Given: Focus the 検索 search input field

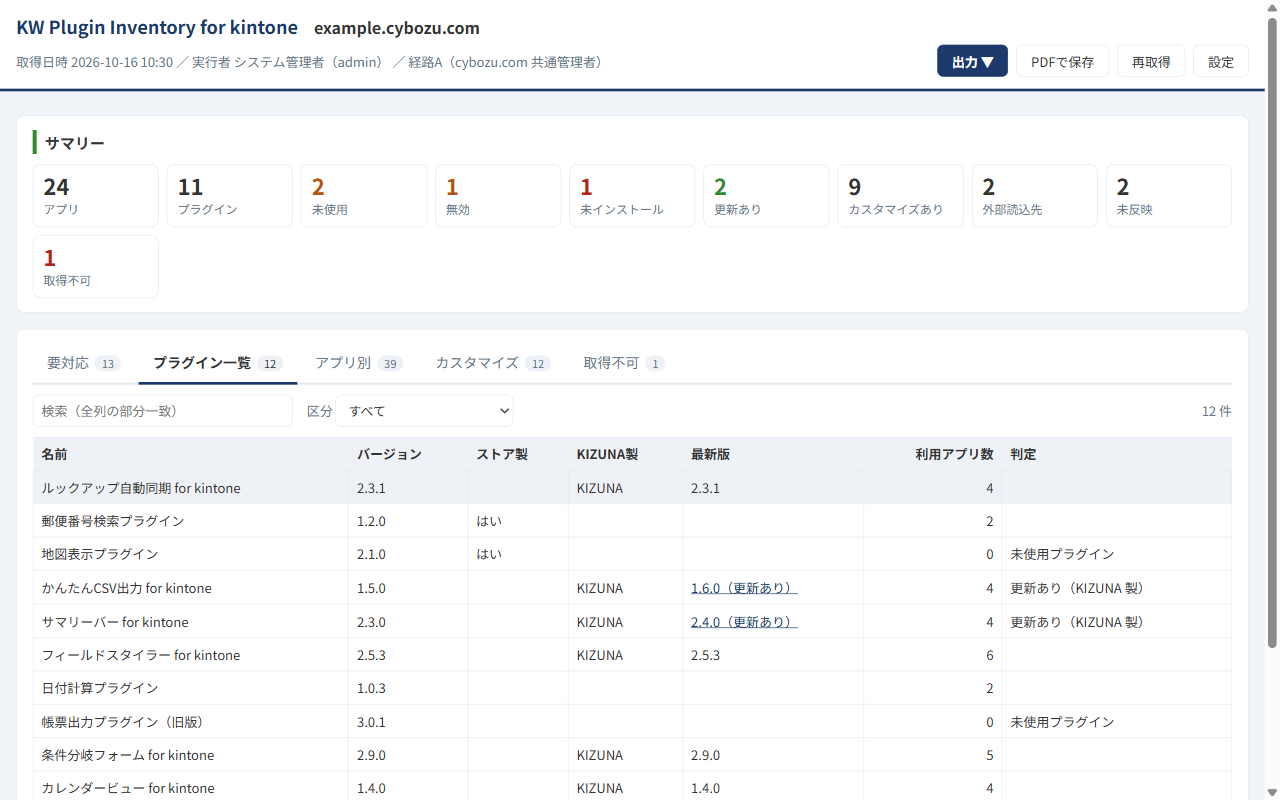Looking at the screenshot, I should pyautogui.click(x=163, y=411).
